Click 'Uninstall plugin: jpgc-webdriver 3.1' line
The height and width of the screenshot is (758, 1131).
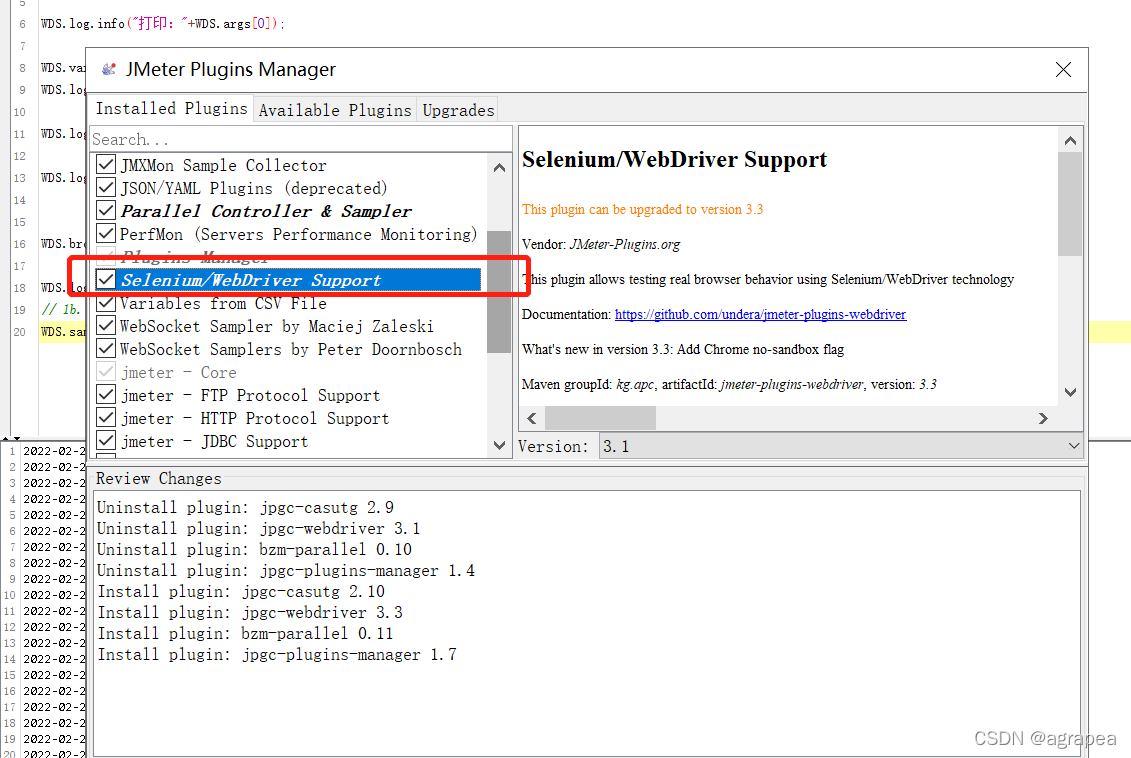click(258, 529)
